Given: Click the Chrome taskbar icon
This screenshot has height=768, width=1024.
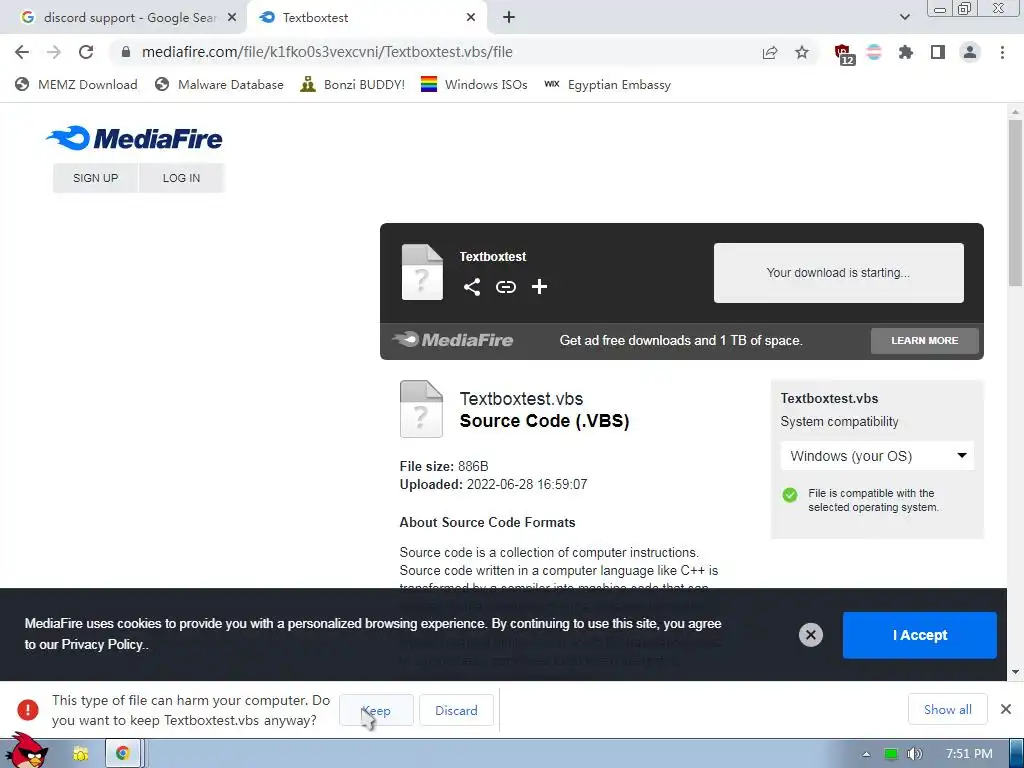Looking at the screenshot, I should pos(123,754).
